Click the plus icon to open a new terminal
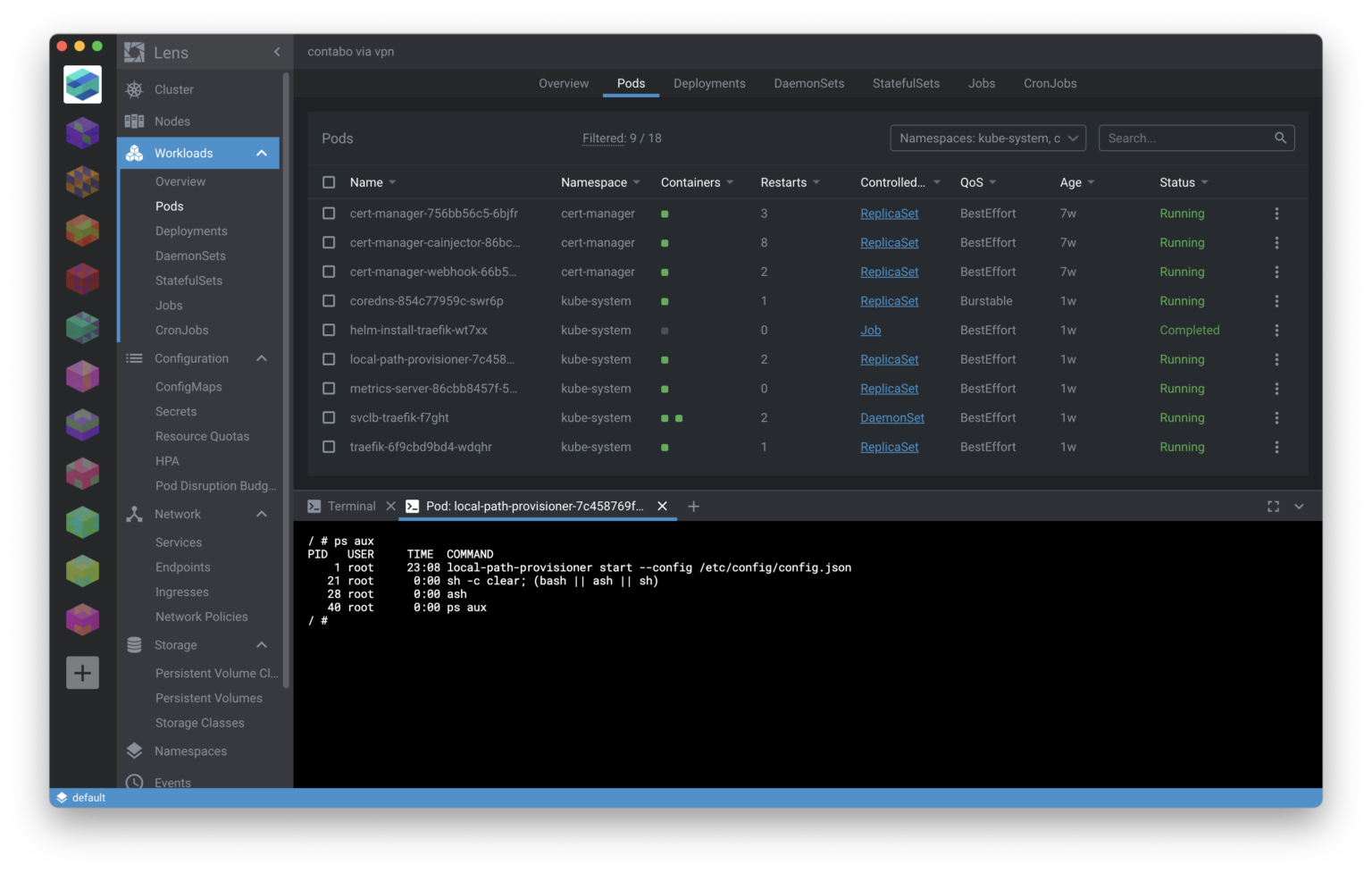 pos(693,506)
